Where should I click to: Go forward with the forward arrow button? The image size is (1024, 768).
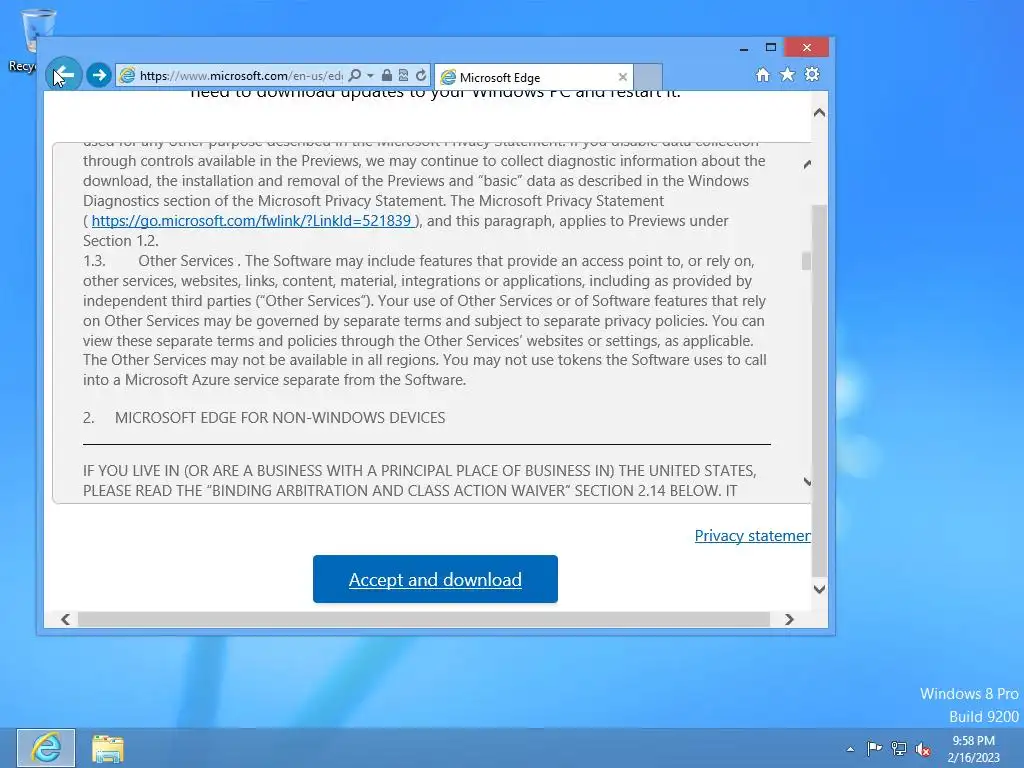tap(99, 75)
